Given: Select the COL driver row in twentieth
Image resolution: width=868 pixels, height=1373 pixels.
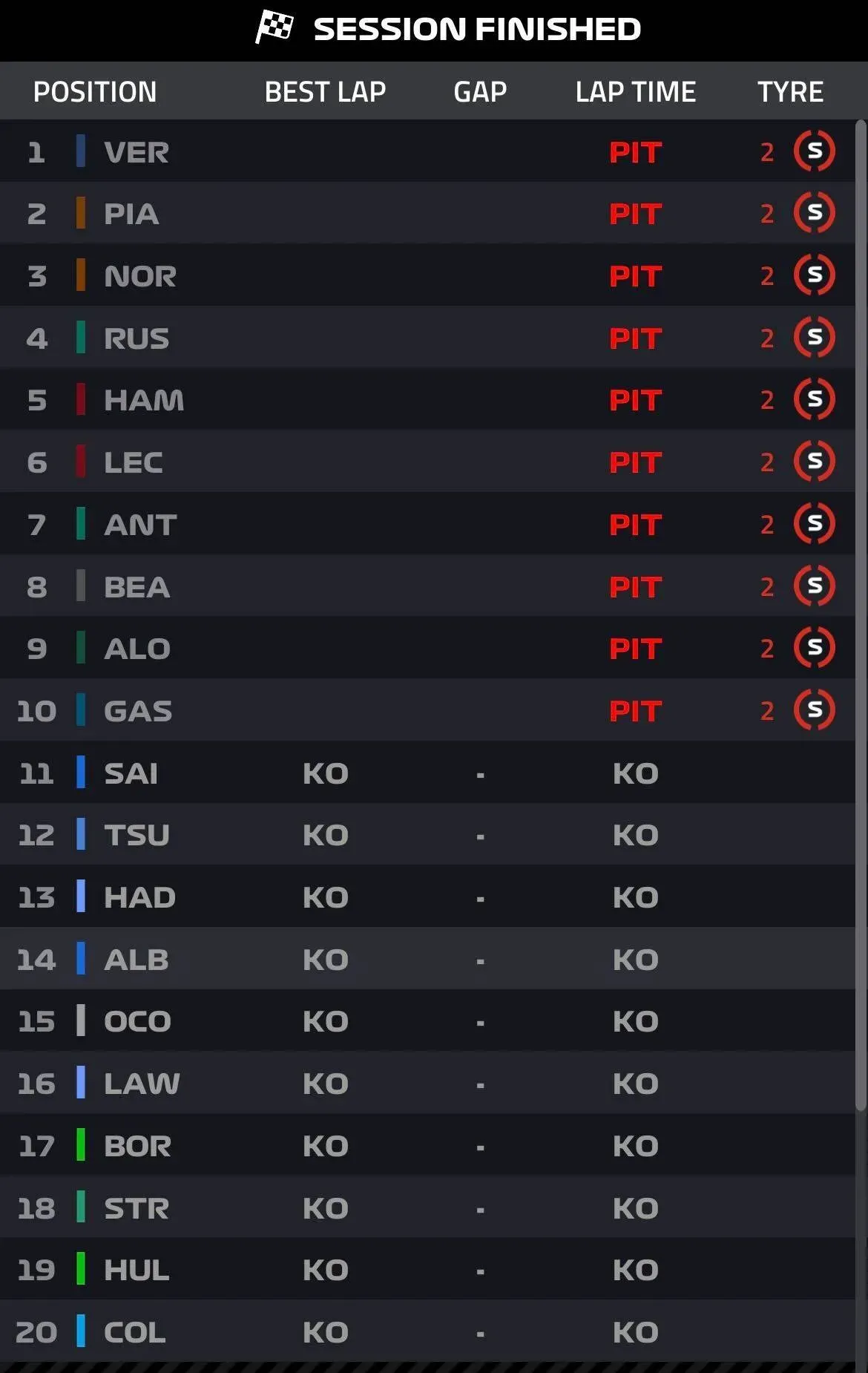Looking at the screenshot, I should click(427, 1331).
